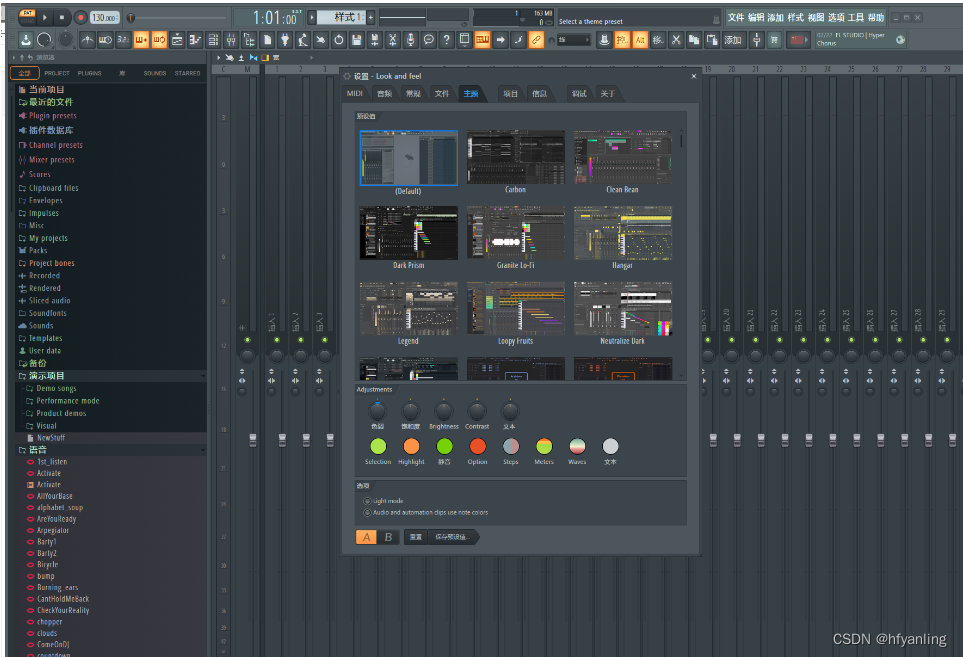
Task: Toggle audio clips use note colors option
Action: tap(367, 512)
